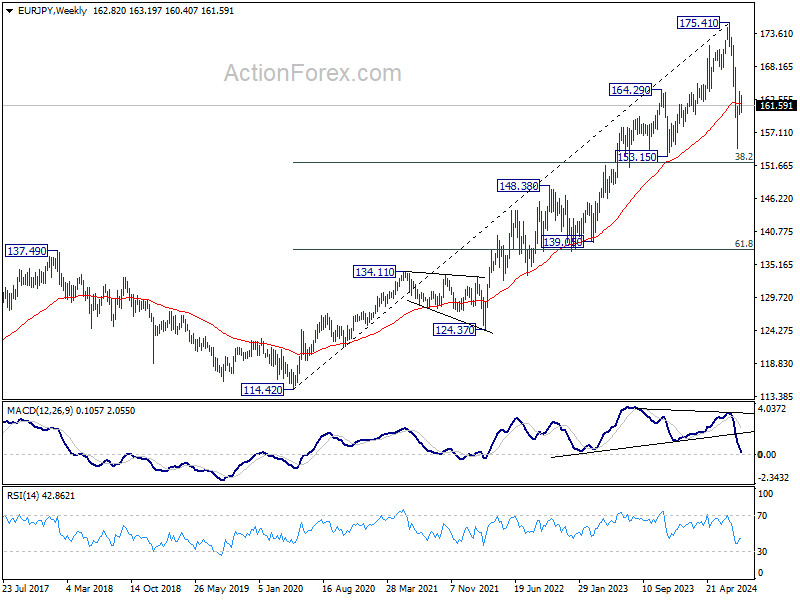Viewport: 800px width, 600px height.
Task: Click the 113.385 price axis value
Action: point(777,396)
